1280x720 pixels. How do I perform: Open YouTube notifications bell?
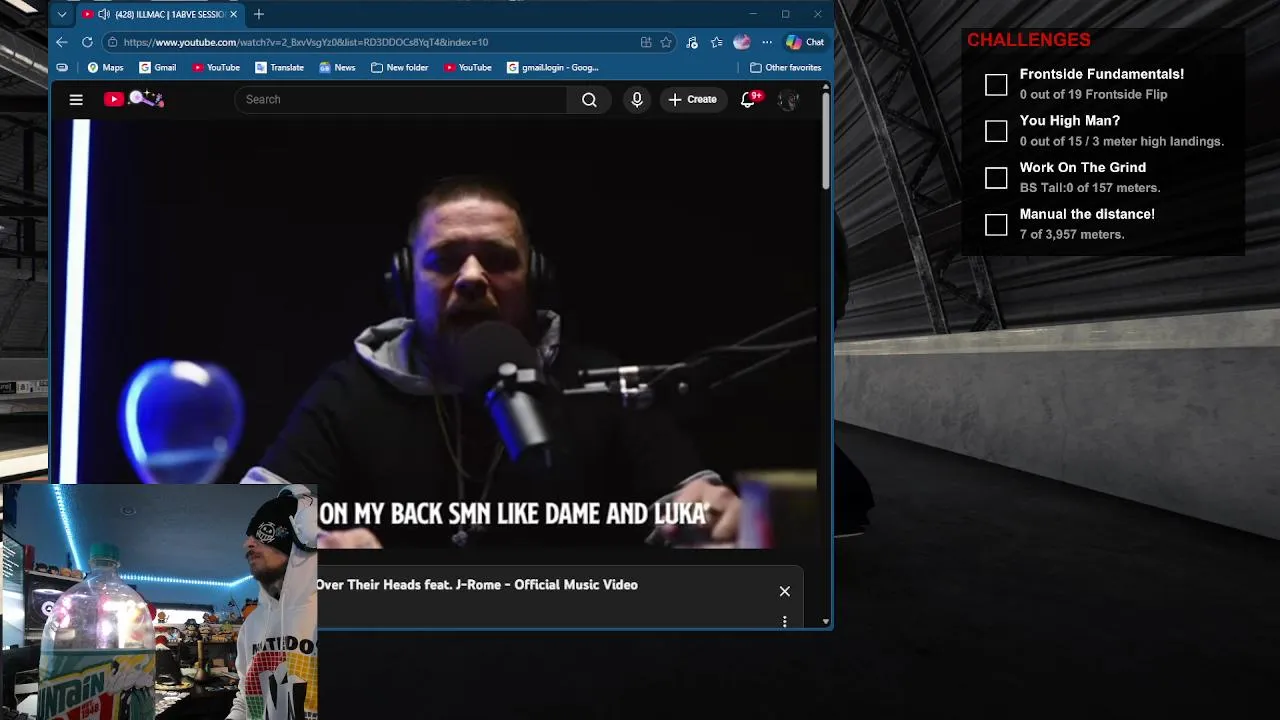point(748,99)
